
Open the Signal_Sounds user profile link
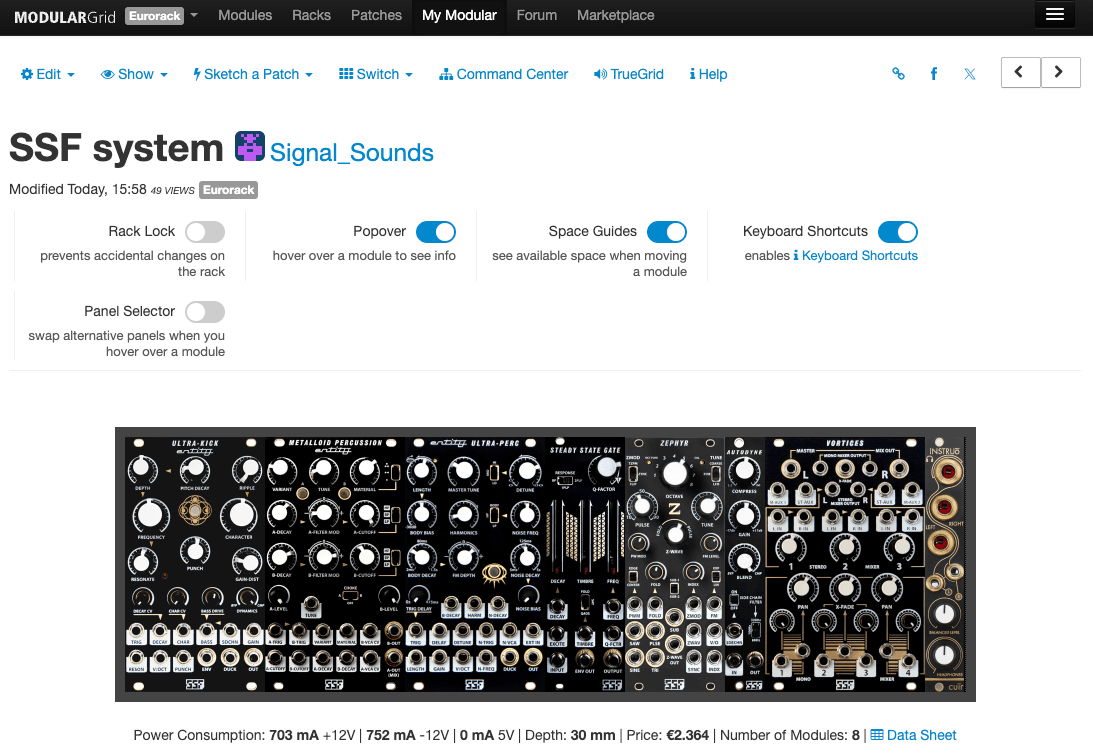click(x=352, y=153)
